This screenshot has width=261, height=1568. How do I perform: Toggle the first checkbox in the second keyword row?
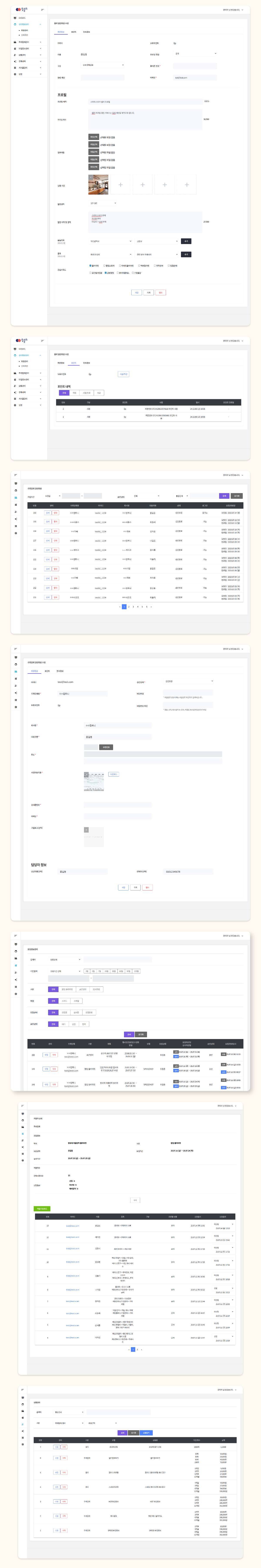[x=90, y=273]
